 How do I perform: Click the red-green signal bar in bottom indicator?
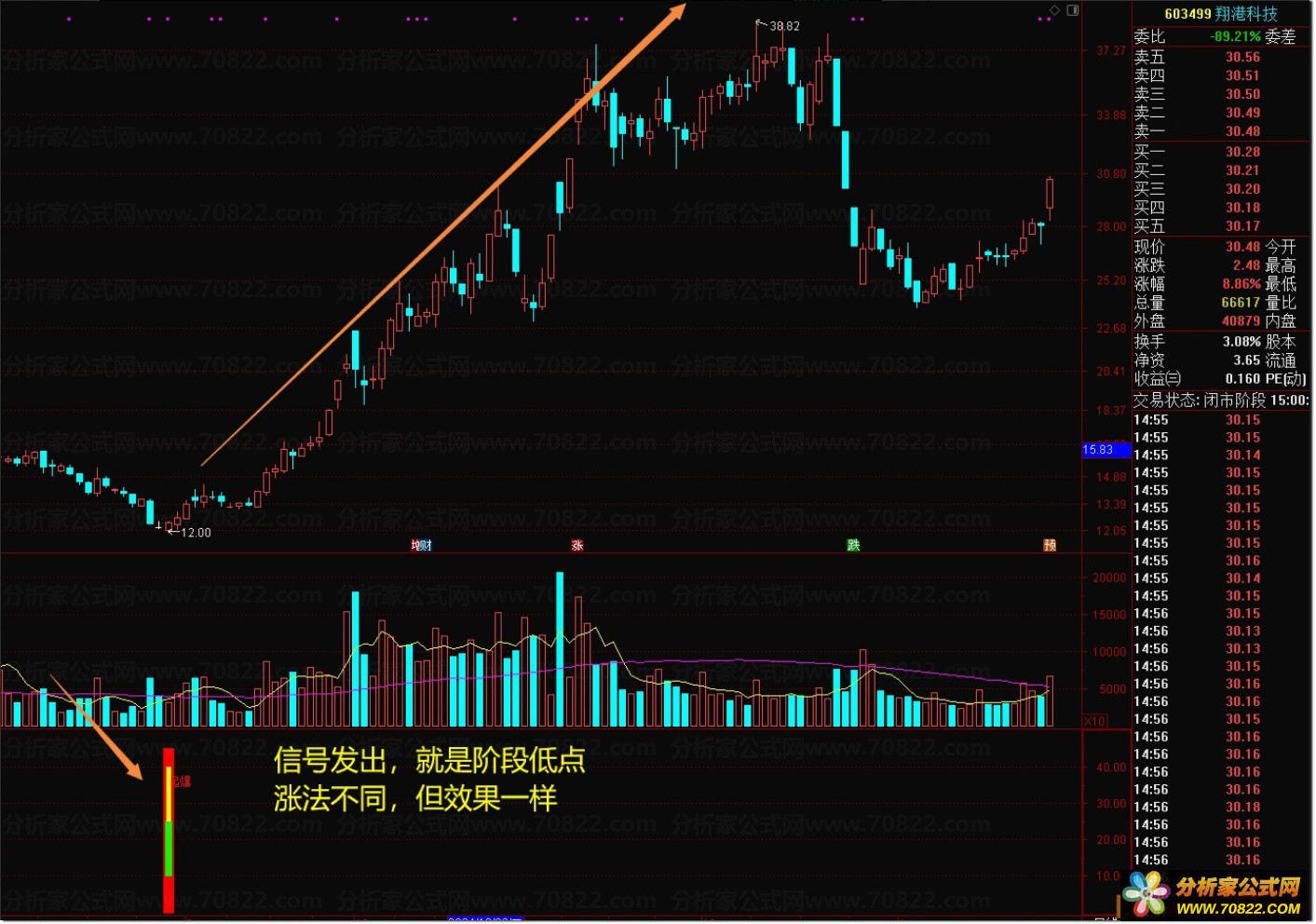coord(169,830)
